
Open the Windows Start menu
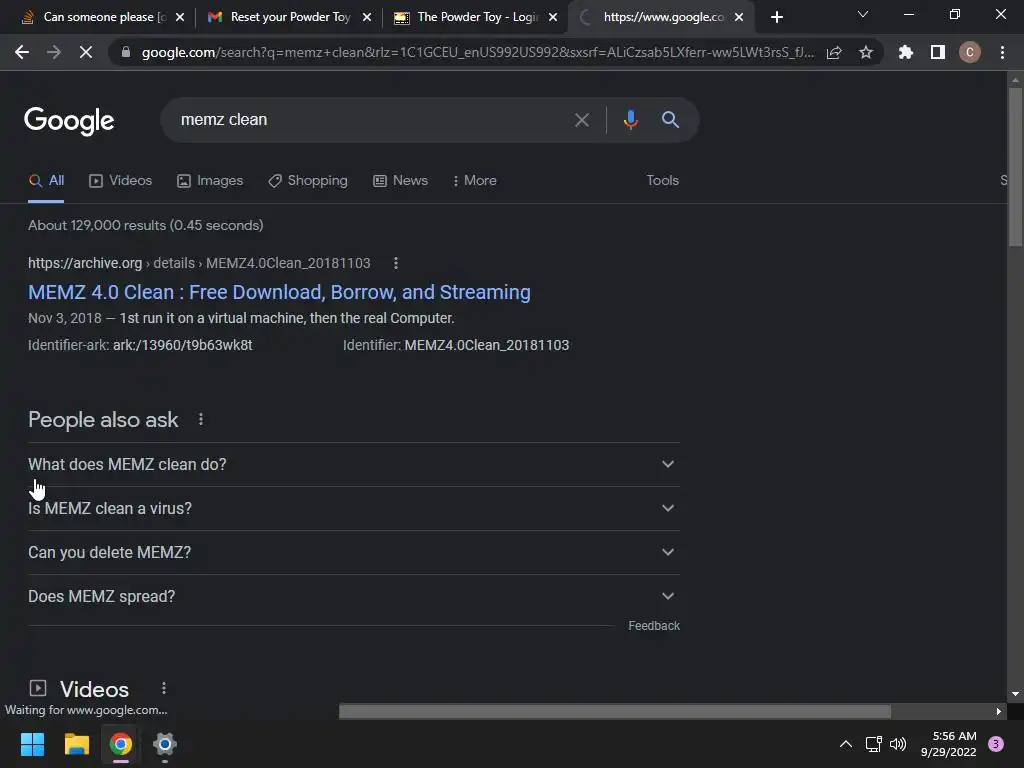(32, 744)
